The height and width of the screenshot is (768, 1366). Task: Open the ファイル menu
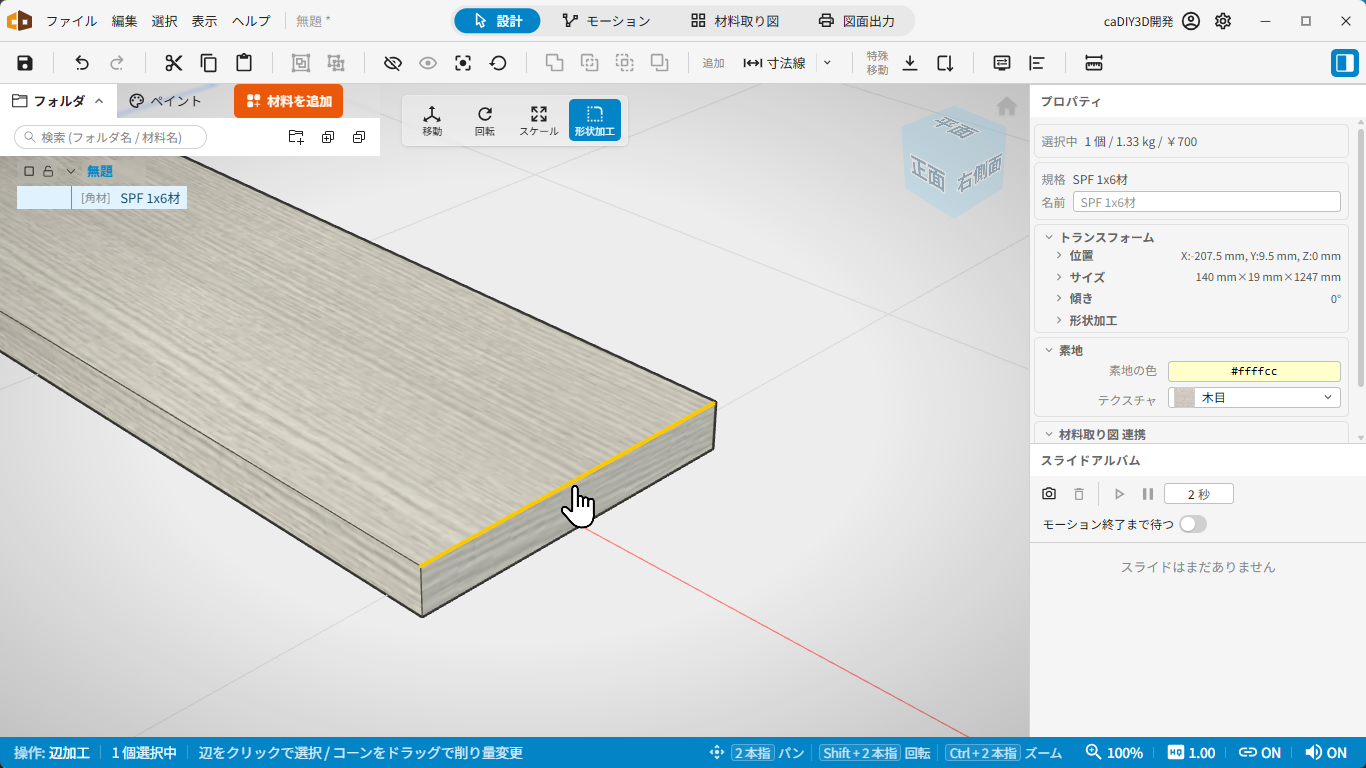71,21
